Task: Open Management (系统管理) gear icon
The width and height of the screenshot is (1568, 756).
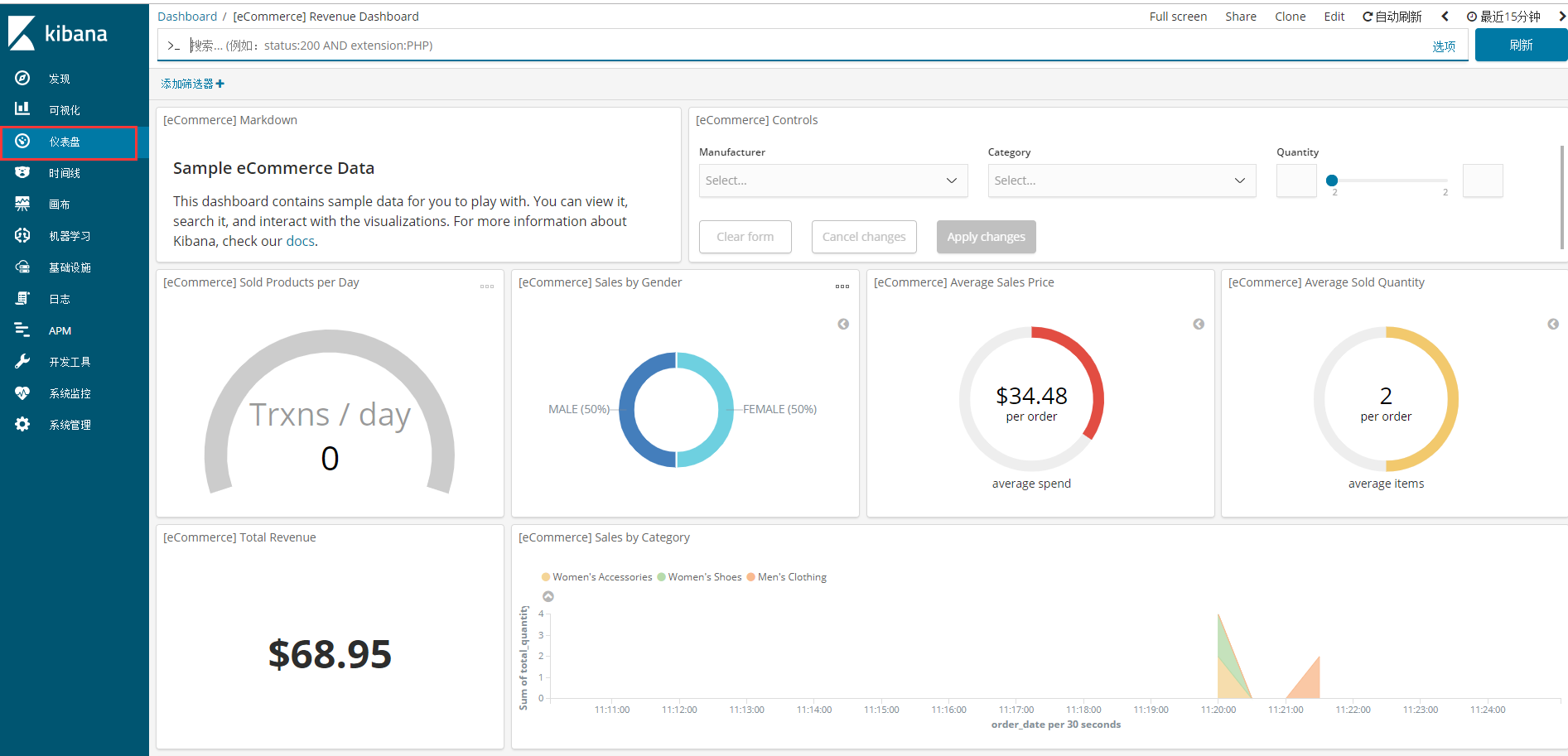Action: click(x=22, y=424)
